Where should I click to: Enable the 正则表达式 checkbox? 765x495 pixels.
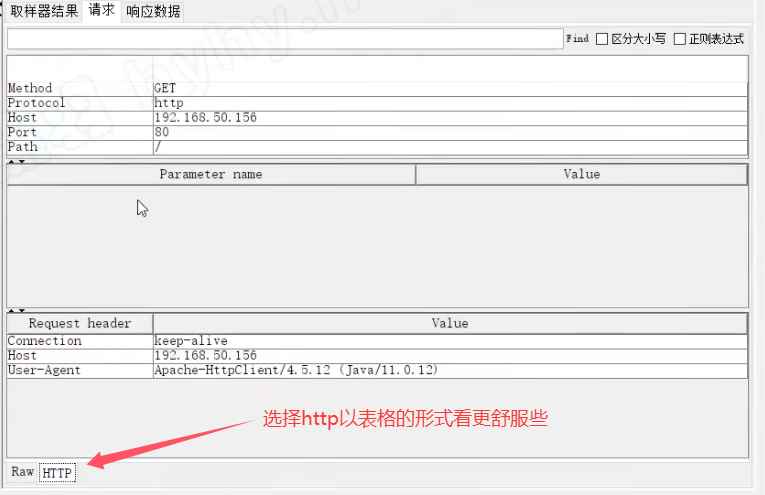point(680,39)
